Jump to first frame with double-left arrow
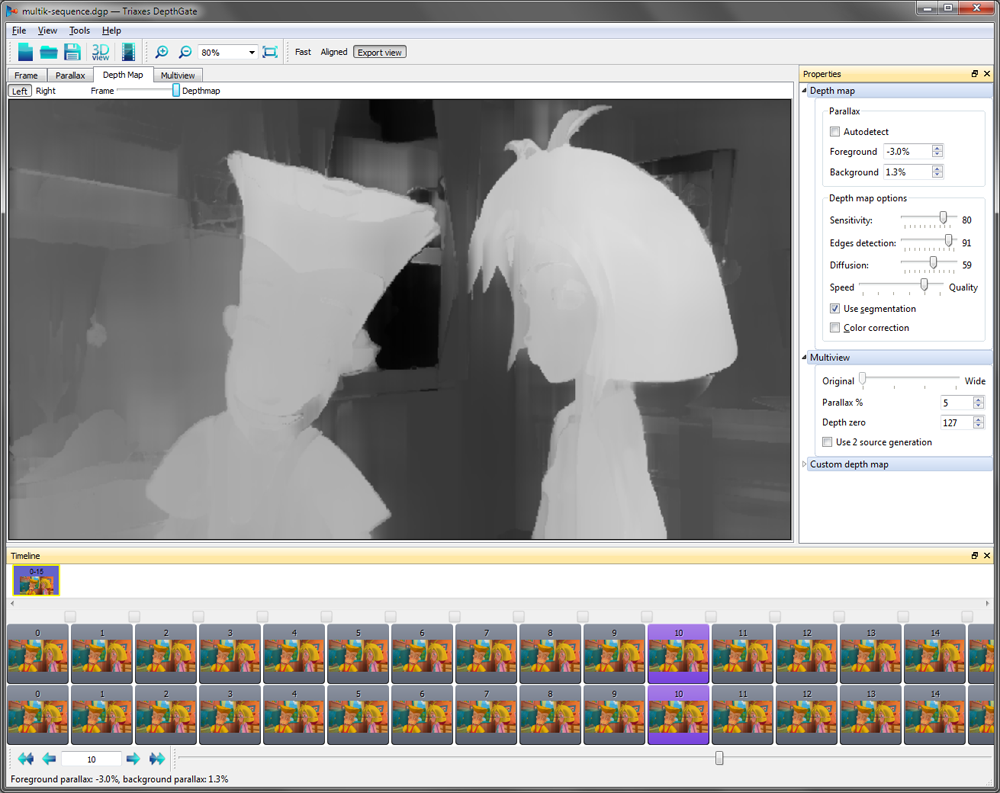The image size is (1000, 793). click(26, 759)
